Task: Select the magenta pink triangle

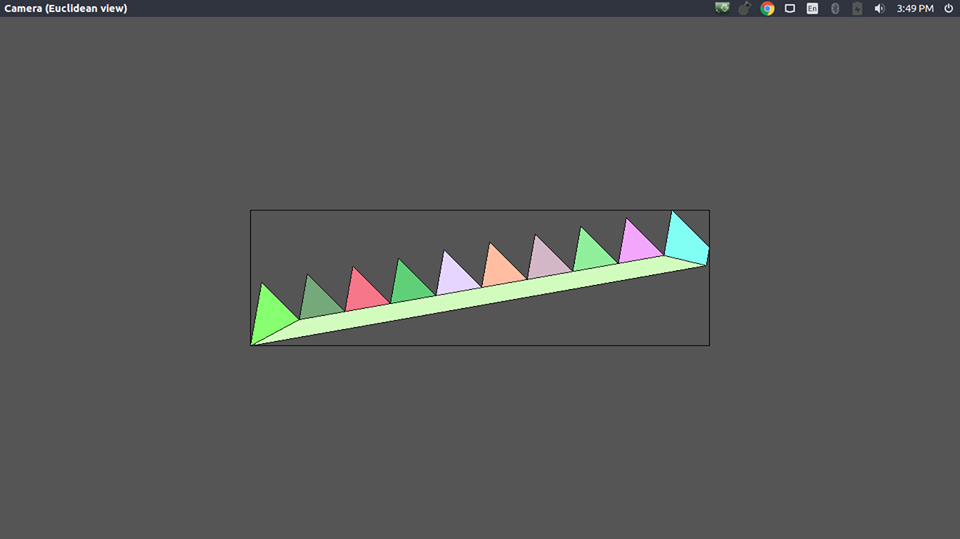Action: pyautogui.click(x=637, y=244)
